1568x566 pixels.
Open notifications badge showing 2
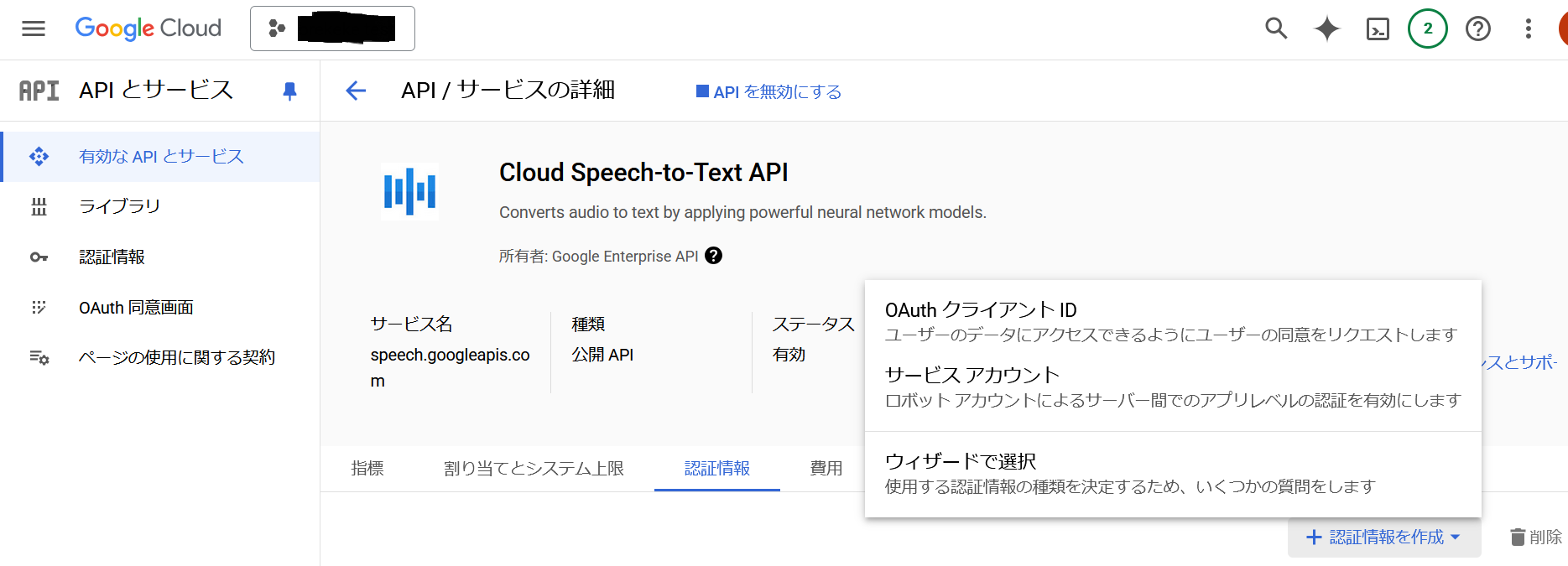coord(1427,29)
